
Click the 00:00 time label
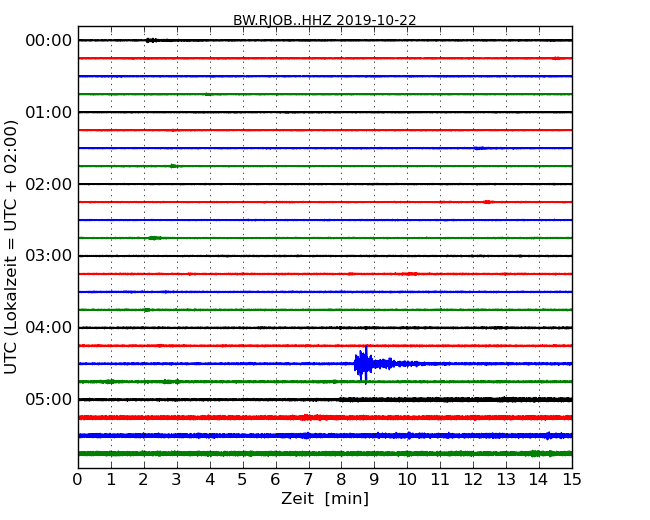(x=49, y=41)
